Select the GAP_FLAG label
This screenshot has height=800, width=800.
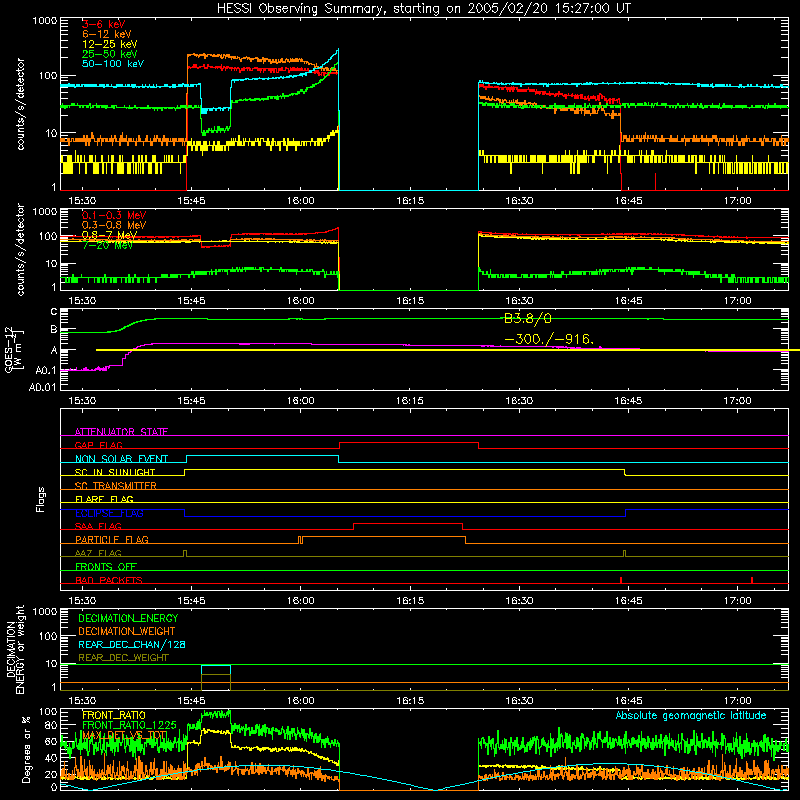click(x=98, y=445)
